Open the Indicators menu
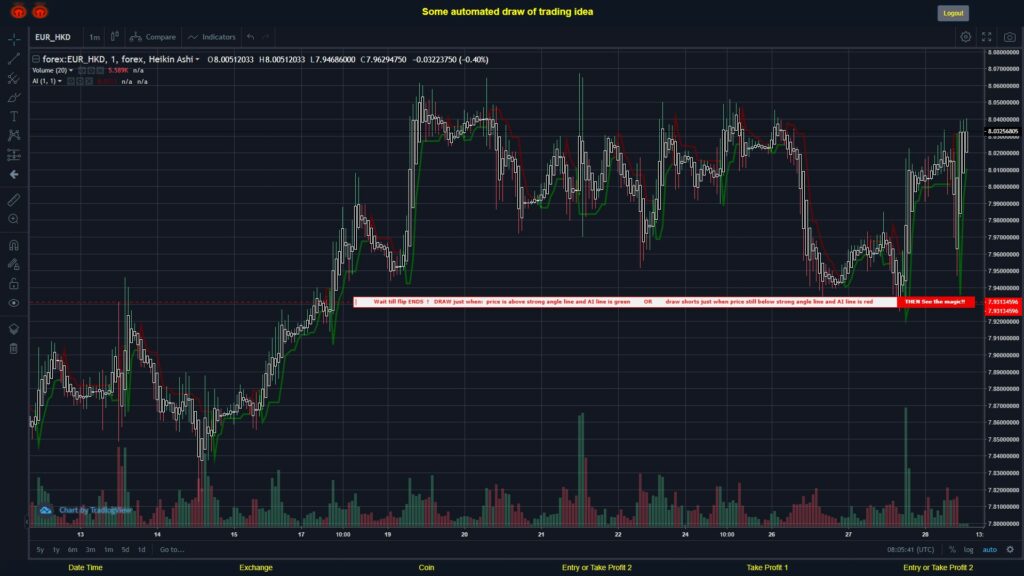 pos(212,37)
